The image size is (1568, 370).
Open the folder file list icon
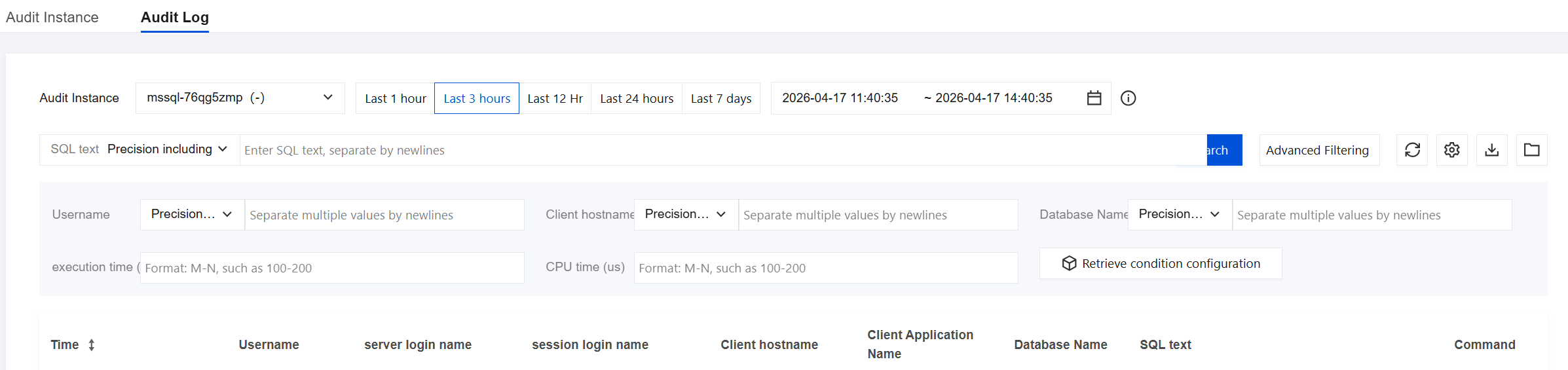[1532, 150]
